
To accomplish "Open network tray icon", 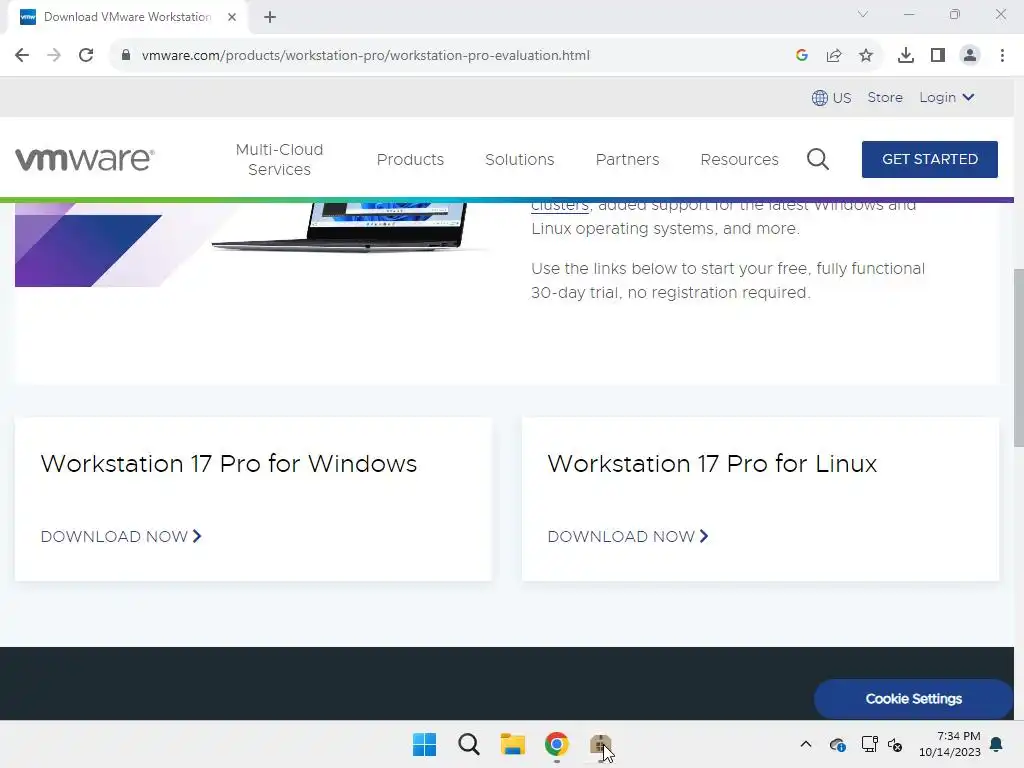I will (x=869, y=744).
